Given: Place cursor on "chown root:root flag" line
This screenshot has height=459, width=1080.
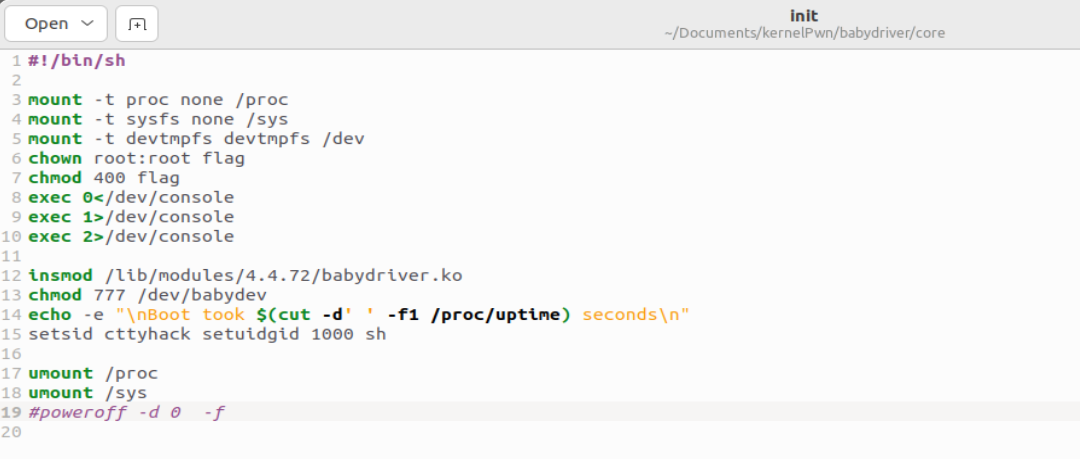Looking at the screenshot, I should pyautogui.click(x=136, y=158).
